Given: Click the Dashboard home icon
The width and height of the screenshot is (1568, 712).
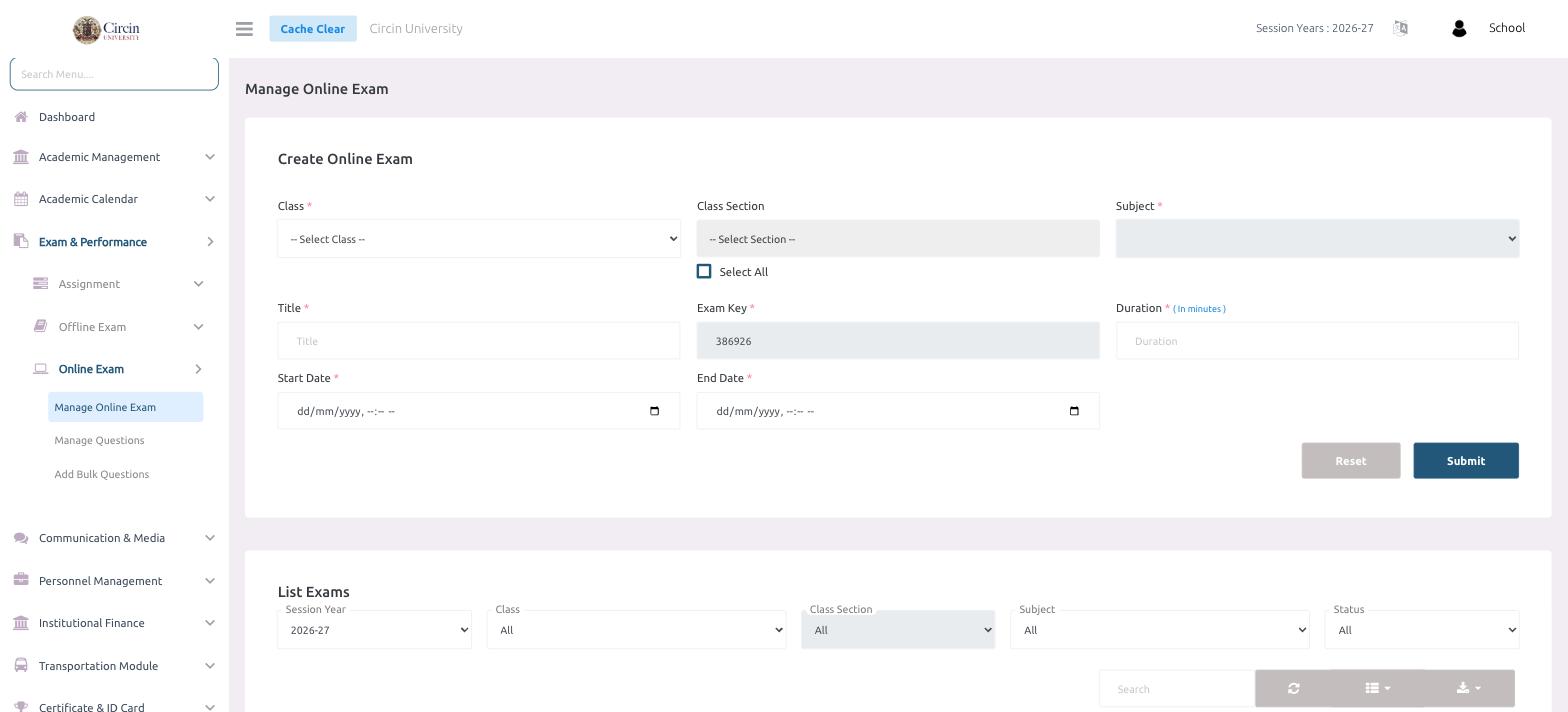Looking at the screenshot, I should click(21, 117).
